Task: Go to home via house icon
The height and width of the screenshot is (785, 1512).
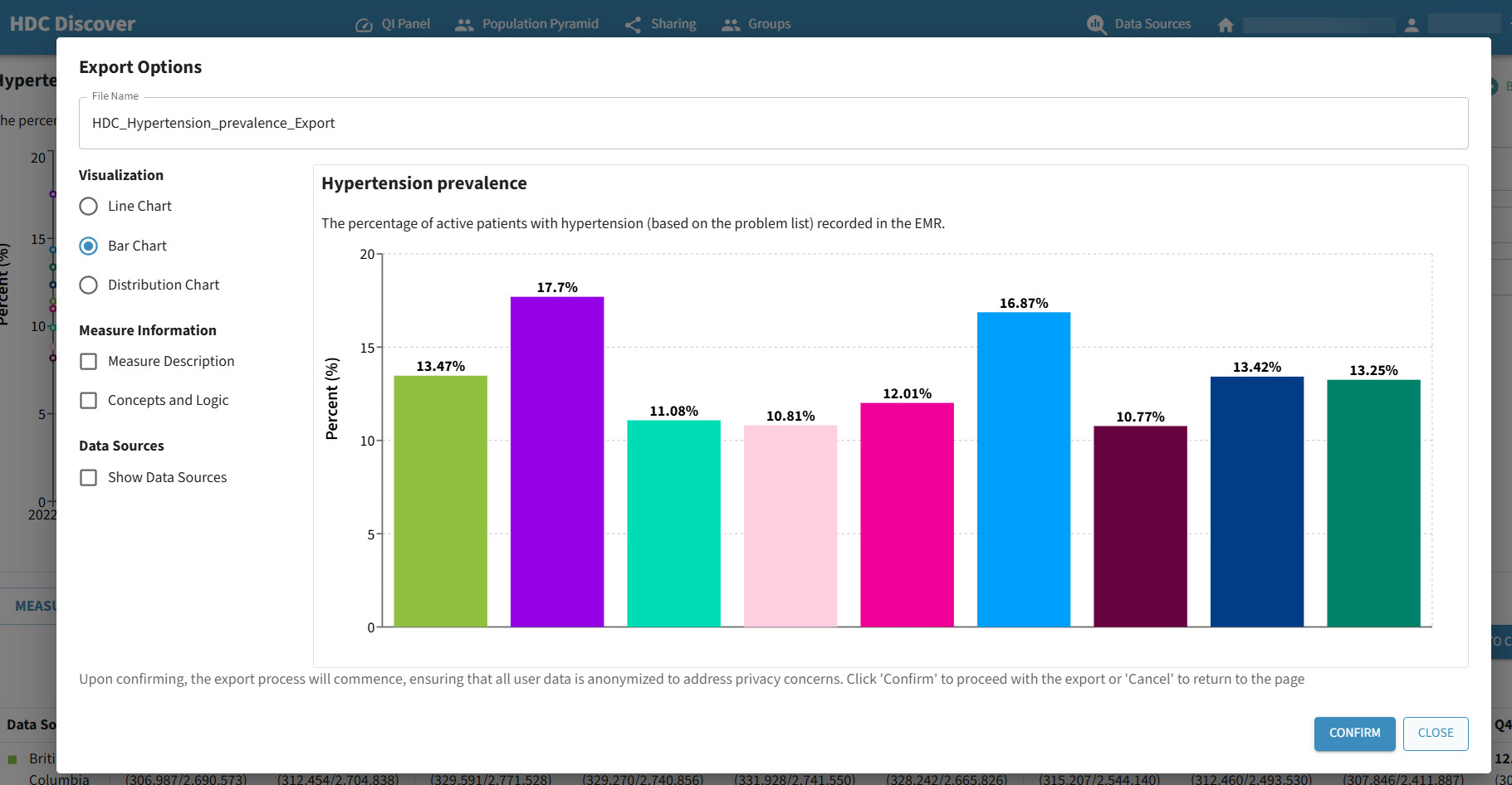Action: click(1226, 25)
